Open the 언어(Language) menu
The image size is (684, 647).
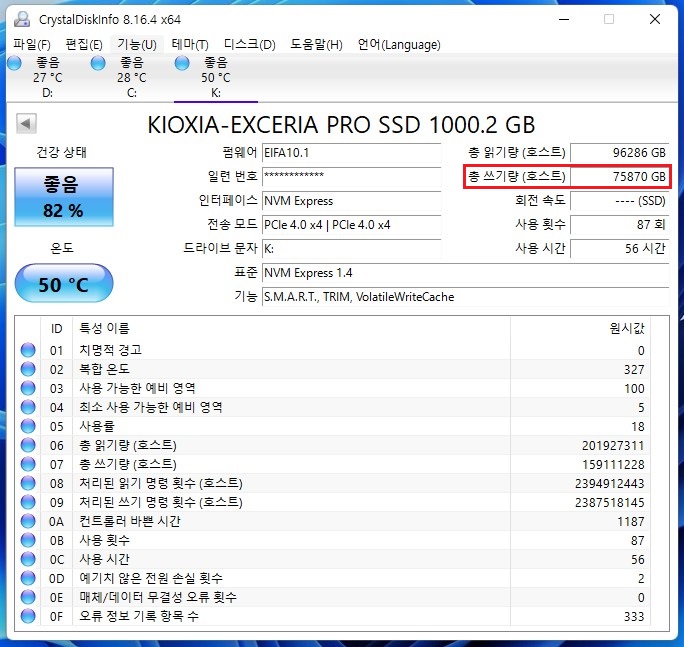coord(399,45)
